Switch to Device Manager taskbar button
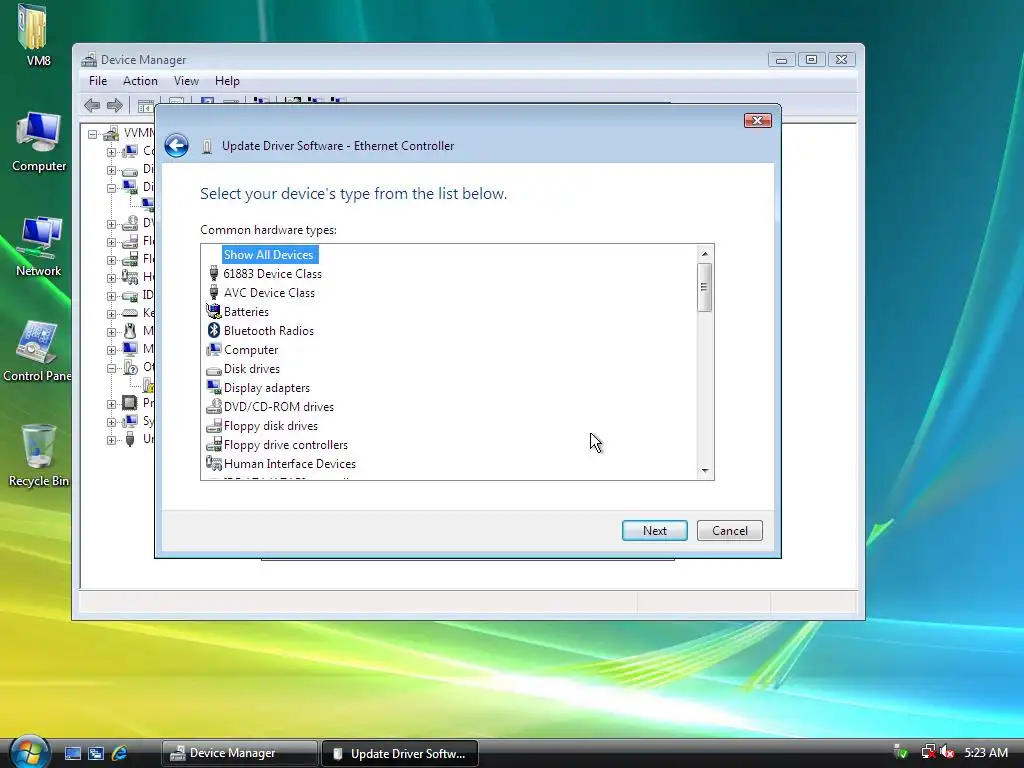Screen dimensions: 1024x768 point(240,753)
